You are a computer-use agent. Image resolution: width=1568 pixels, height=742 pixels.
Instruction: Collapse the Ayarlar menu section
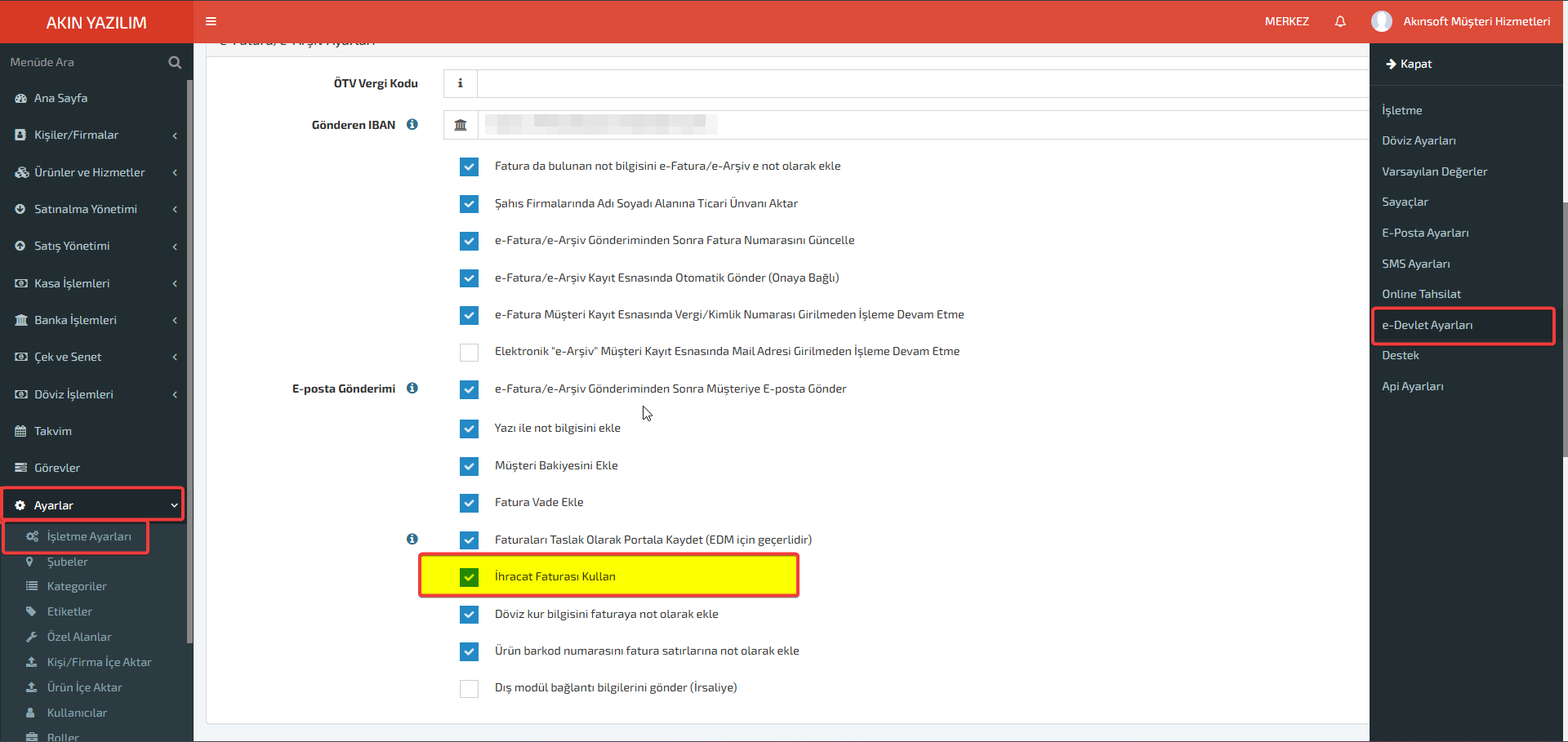point(93,505)
